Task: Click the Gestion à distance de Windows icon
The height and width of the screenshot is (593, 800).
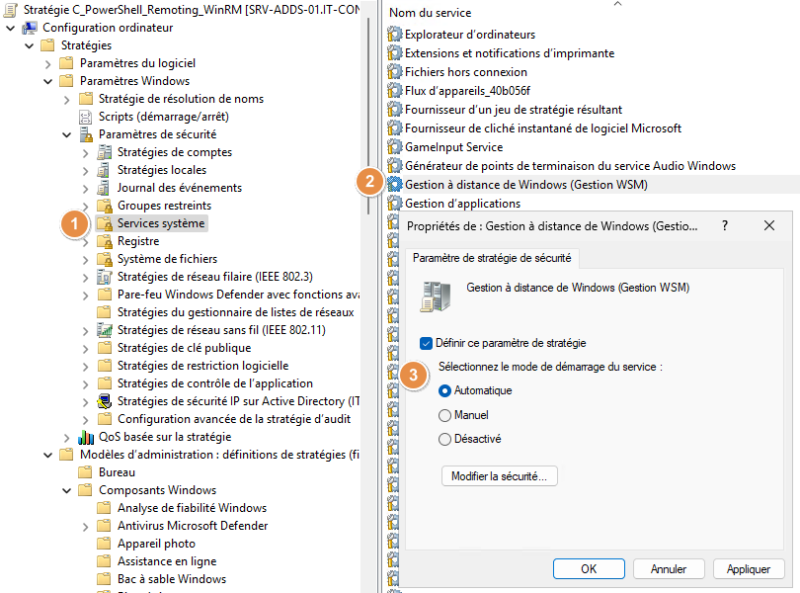Action: click(x=394, y=184)
